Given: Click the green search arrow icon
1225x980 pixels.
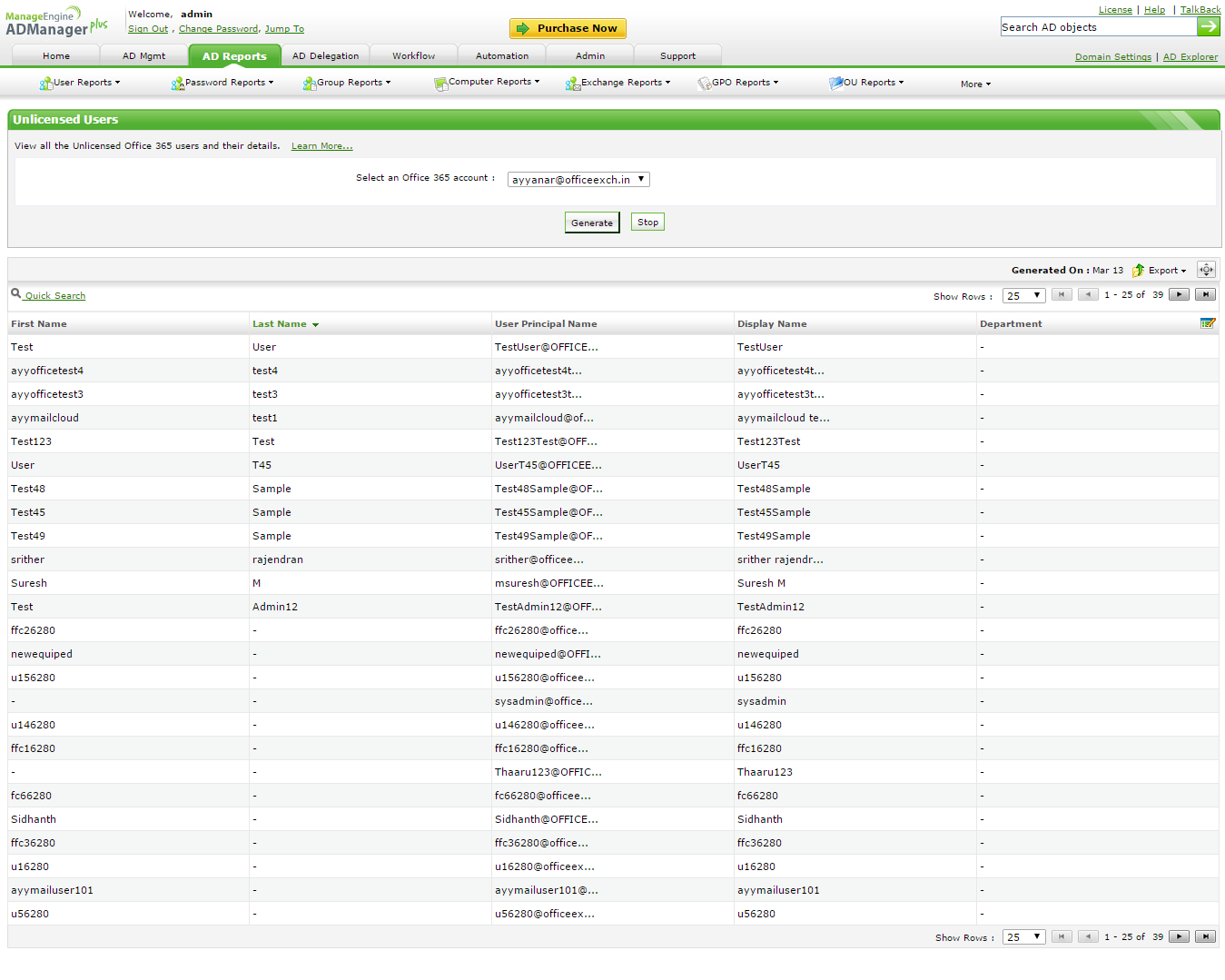Looking at the screenshot, I should point(1208,27).
